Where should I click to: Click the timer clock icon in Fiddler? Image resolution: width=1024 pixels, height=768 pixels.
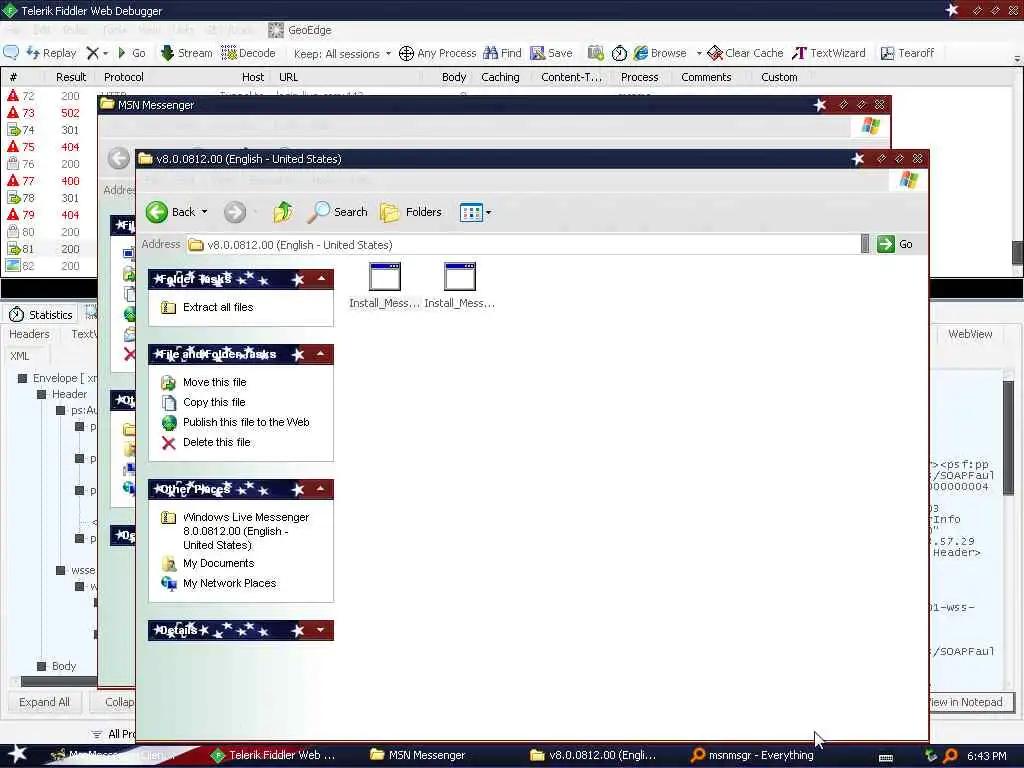[x=619, y=53]
